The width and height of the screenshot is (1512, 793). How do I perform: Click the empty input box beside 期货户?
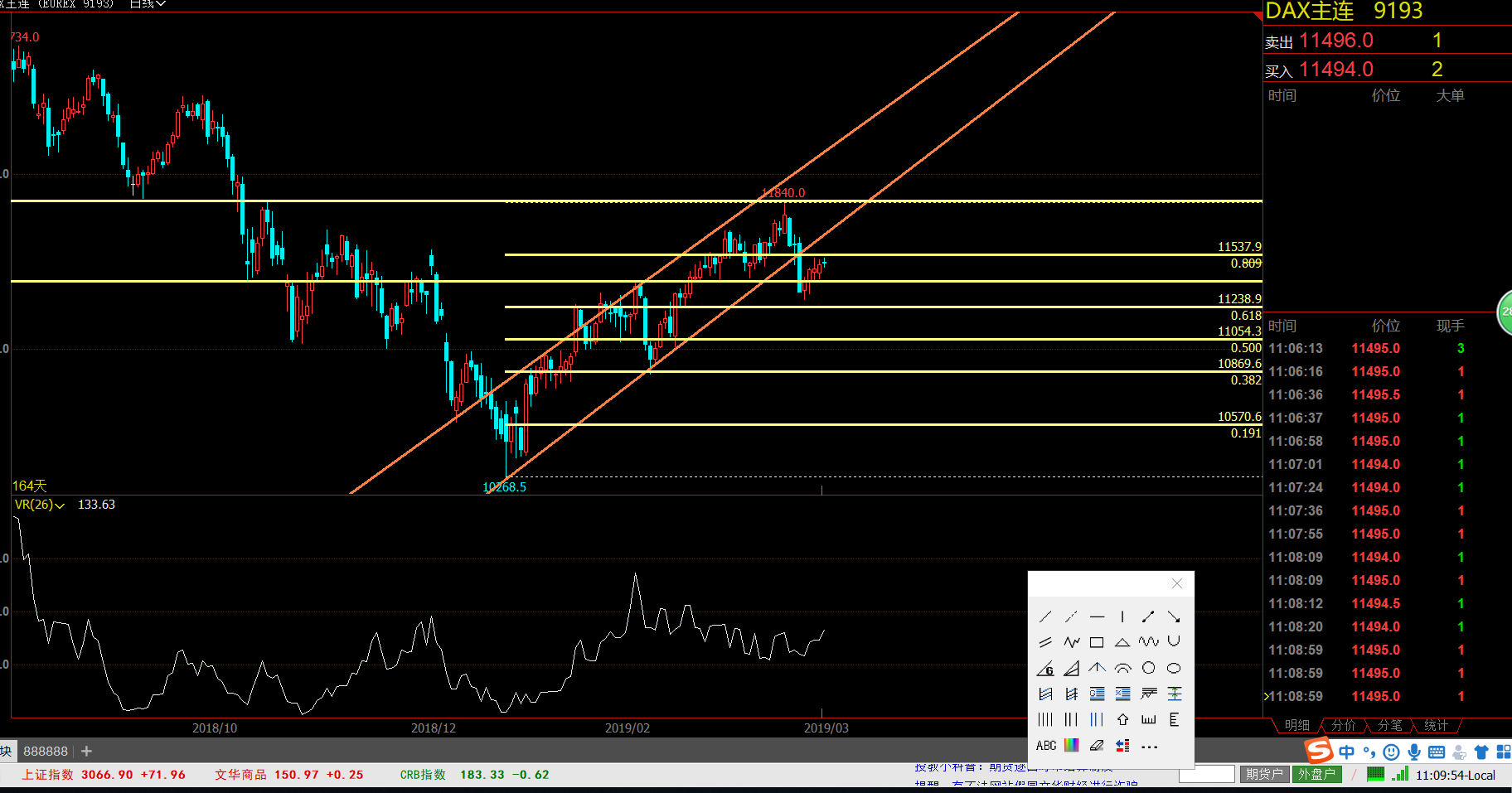point(1207,774)
